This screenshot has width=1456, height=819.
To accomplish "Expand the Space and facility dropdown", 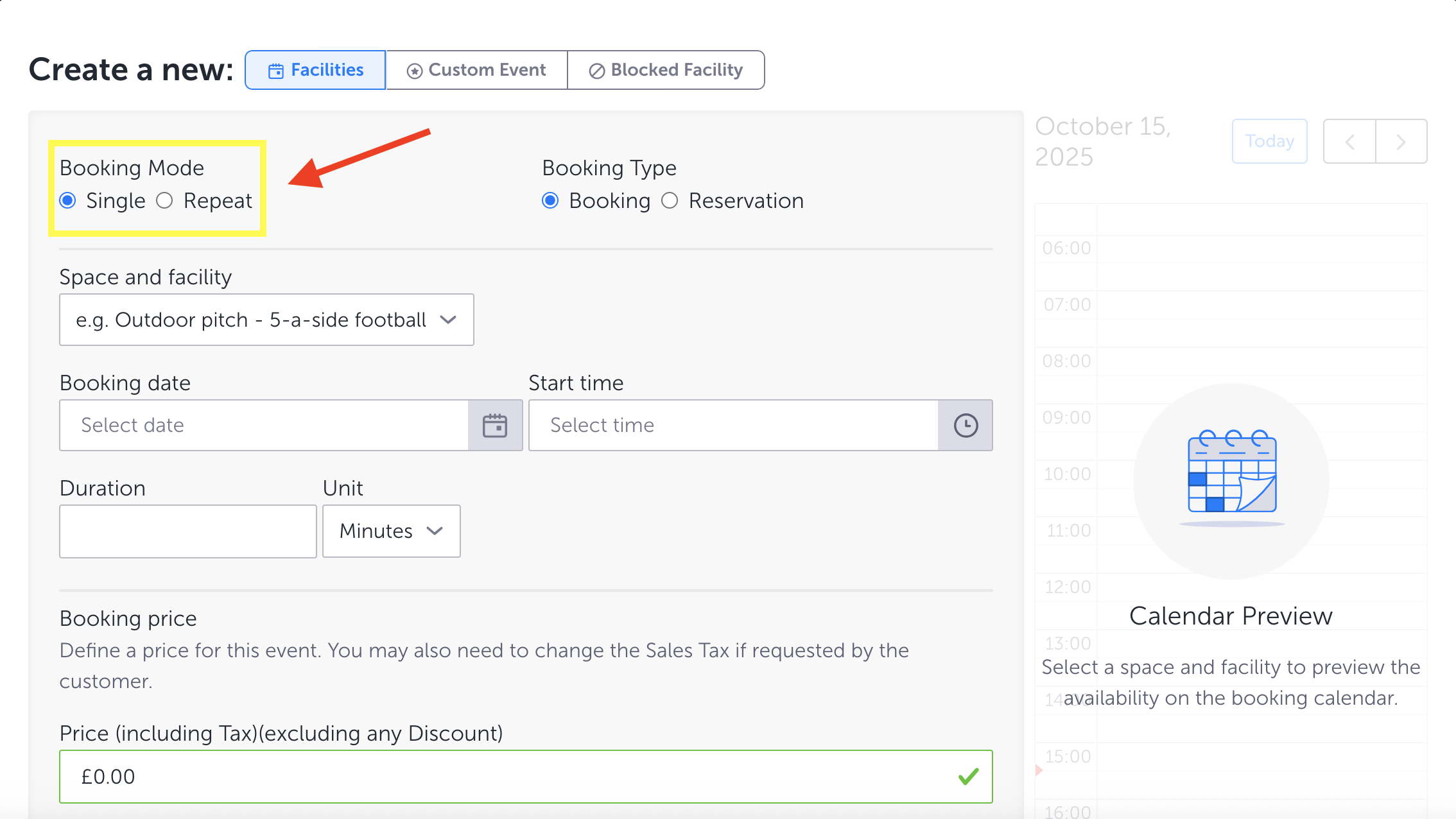I will 266,320.
